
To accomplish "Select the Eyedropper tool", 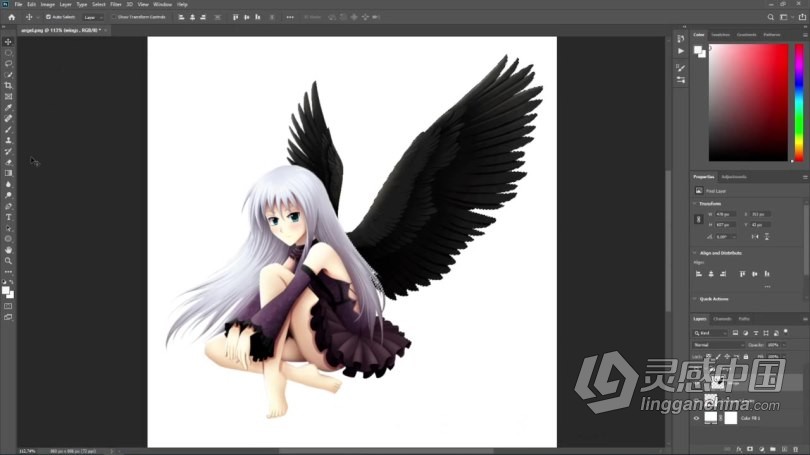I will click(x=8, y=107).
